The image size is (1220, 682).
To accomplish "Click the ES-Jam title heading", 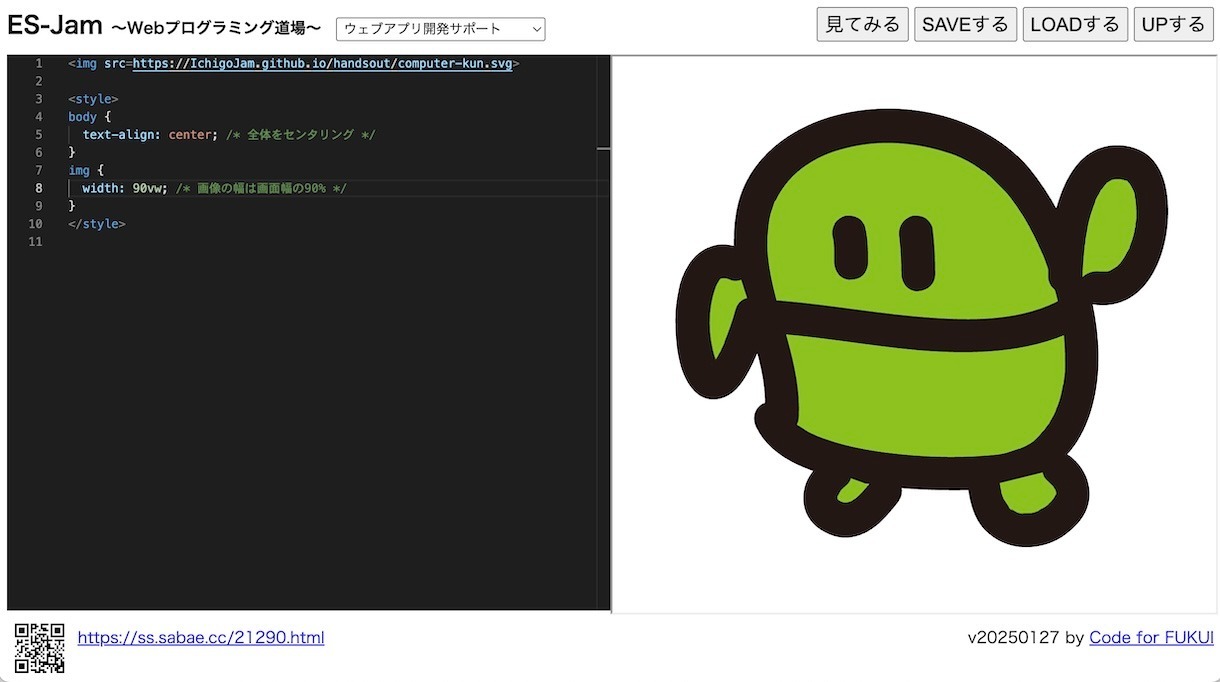I will [55, 26].
